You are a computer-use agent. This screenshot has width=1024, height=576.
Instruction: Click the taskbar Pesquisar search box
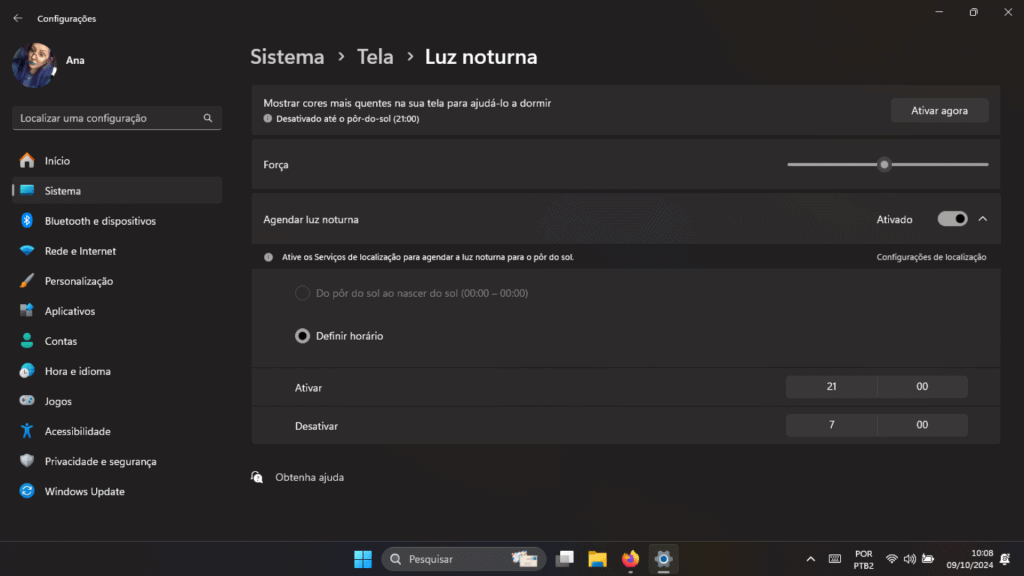coord(464,559)
